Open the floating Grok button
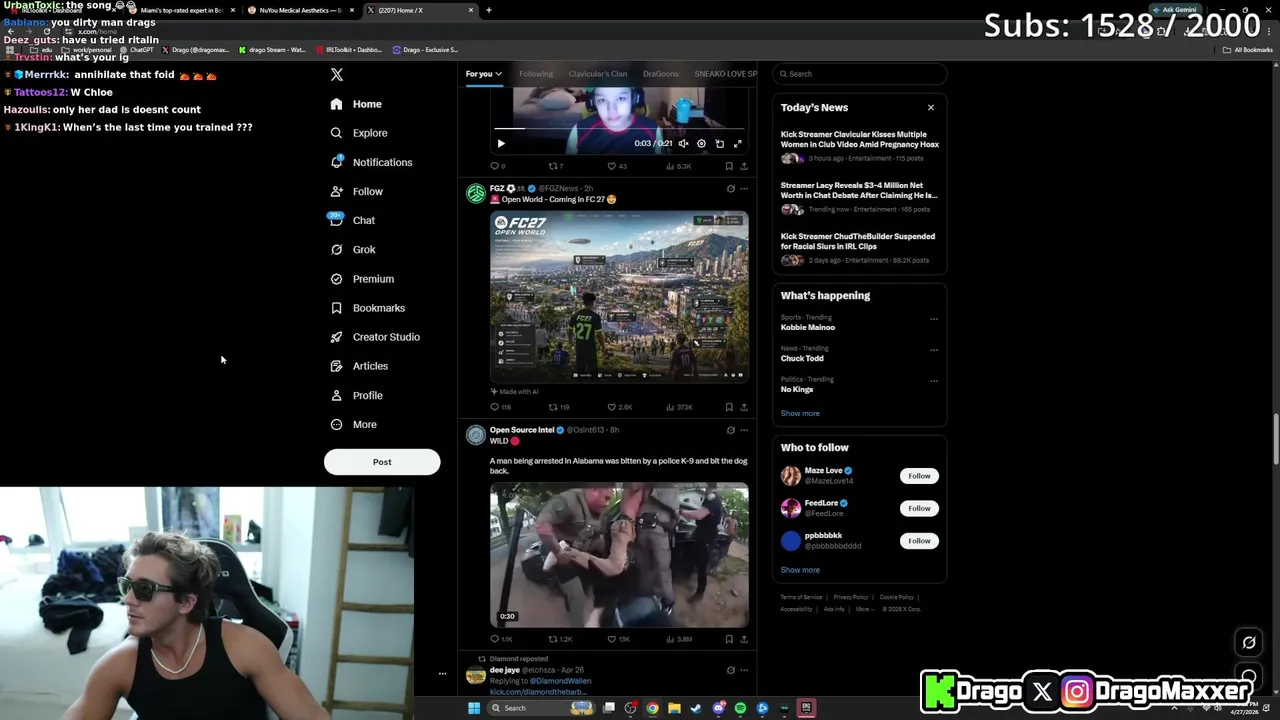 [1248, 643]
